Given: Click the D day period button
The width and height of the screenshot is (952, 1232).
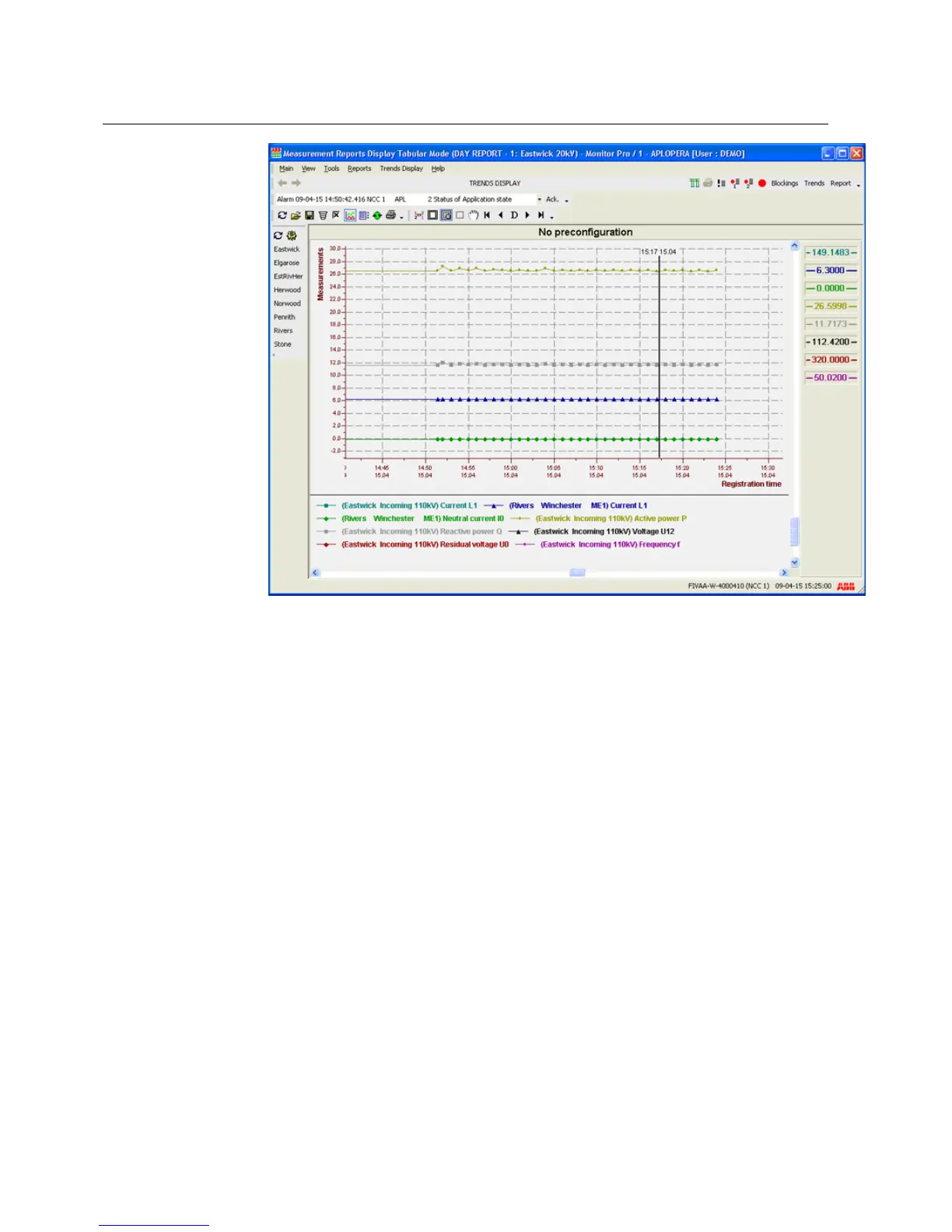Looking at the screenshot, I should pyautogui.click(x=514, y=215).
